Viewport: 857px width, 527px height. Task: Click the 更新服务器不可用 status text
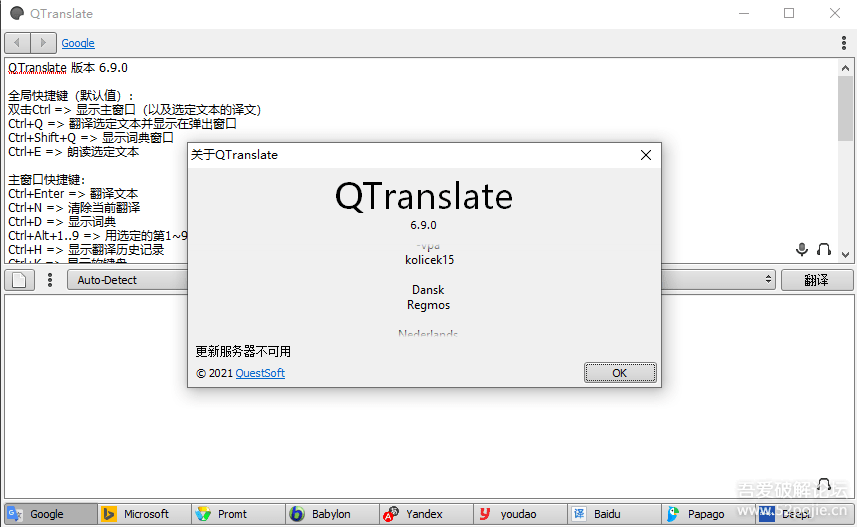[243, 351]
